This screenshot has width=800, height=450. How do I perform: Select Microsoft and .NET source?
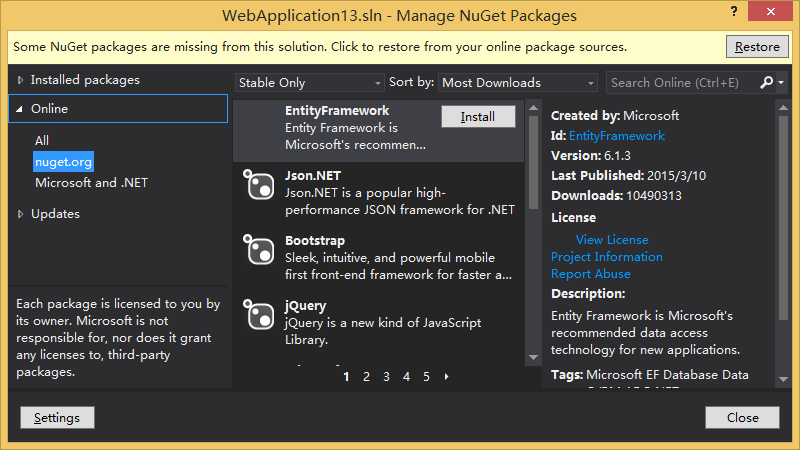pos(91,183)
